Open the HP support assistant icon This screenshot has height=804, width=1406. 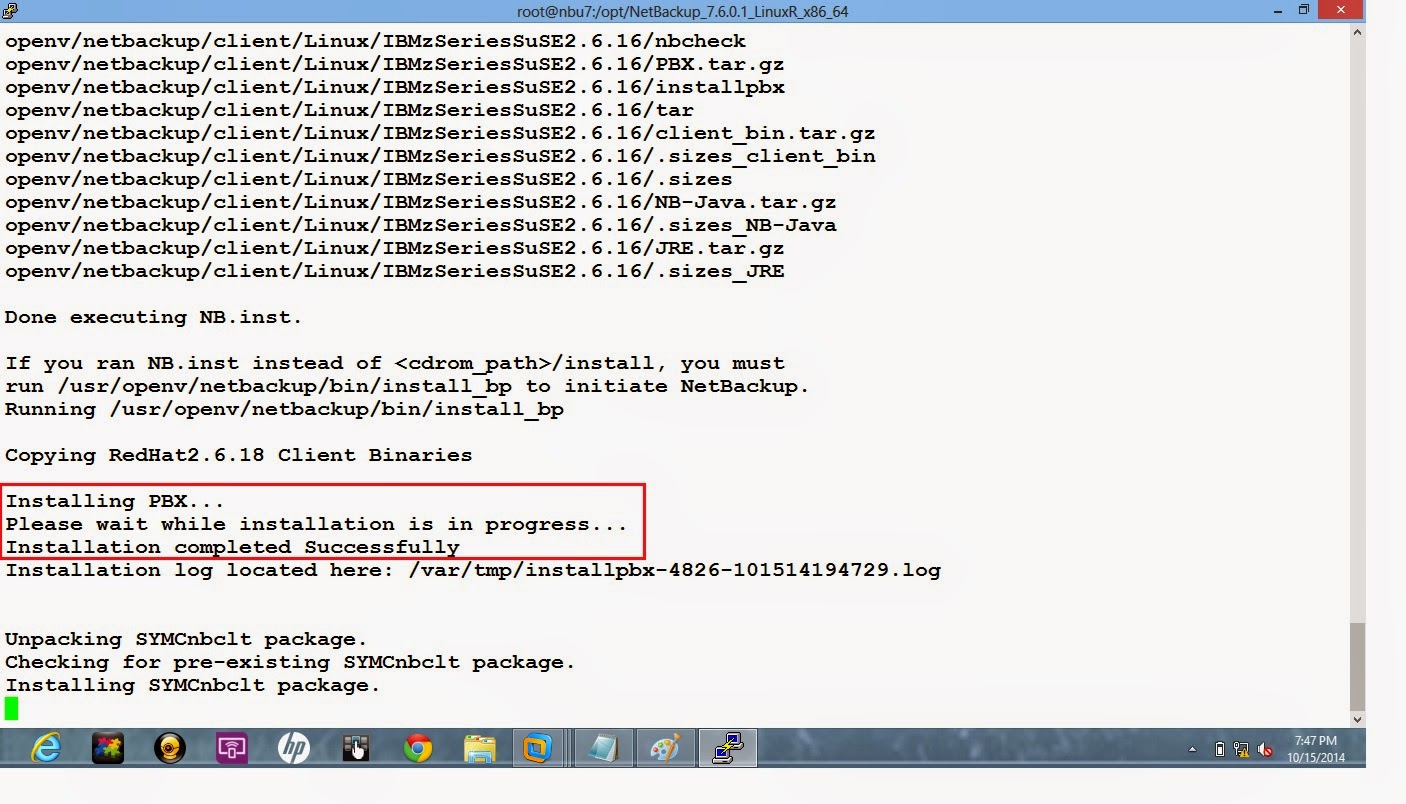[x=294, y=748]
